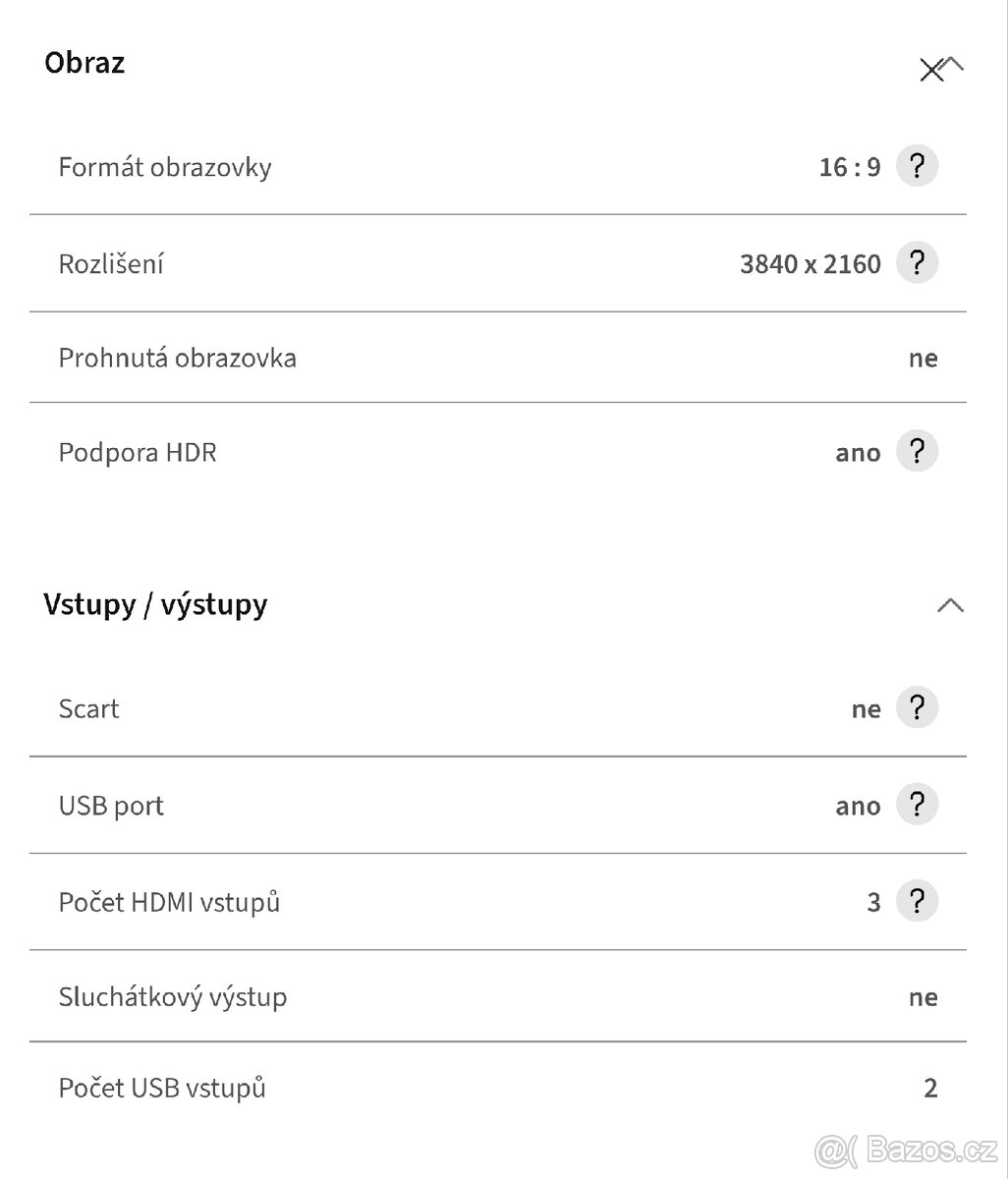Click the 3840 x 2160 resolution value
The image size is (1008, 1179).
tap(810, 263)
